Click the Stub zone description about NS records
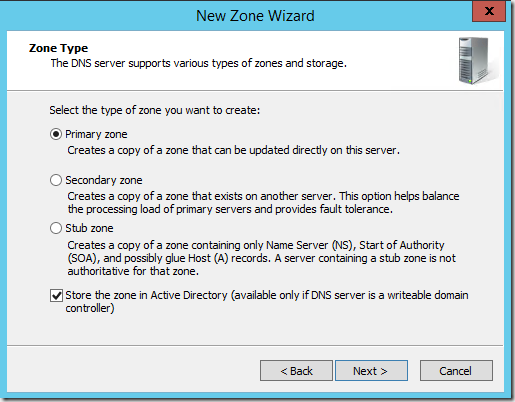 pyautogui.click(x=261, y=258)
